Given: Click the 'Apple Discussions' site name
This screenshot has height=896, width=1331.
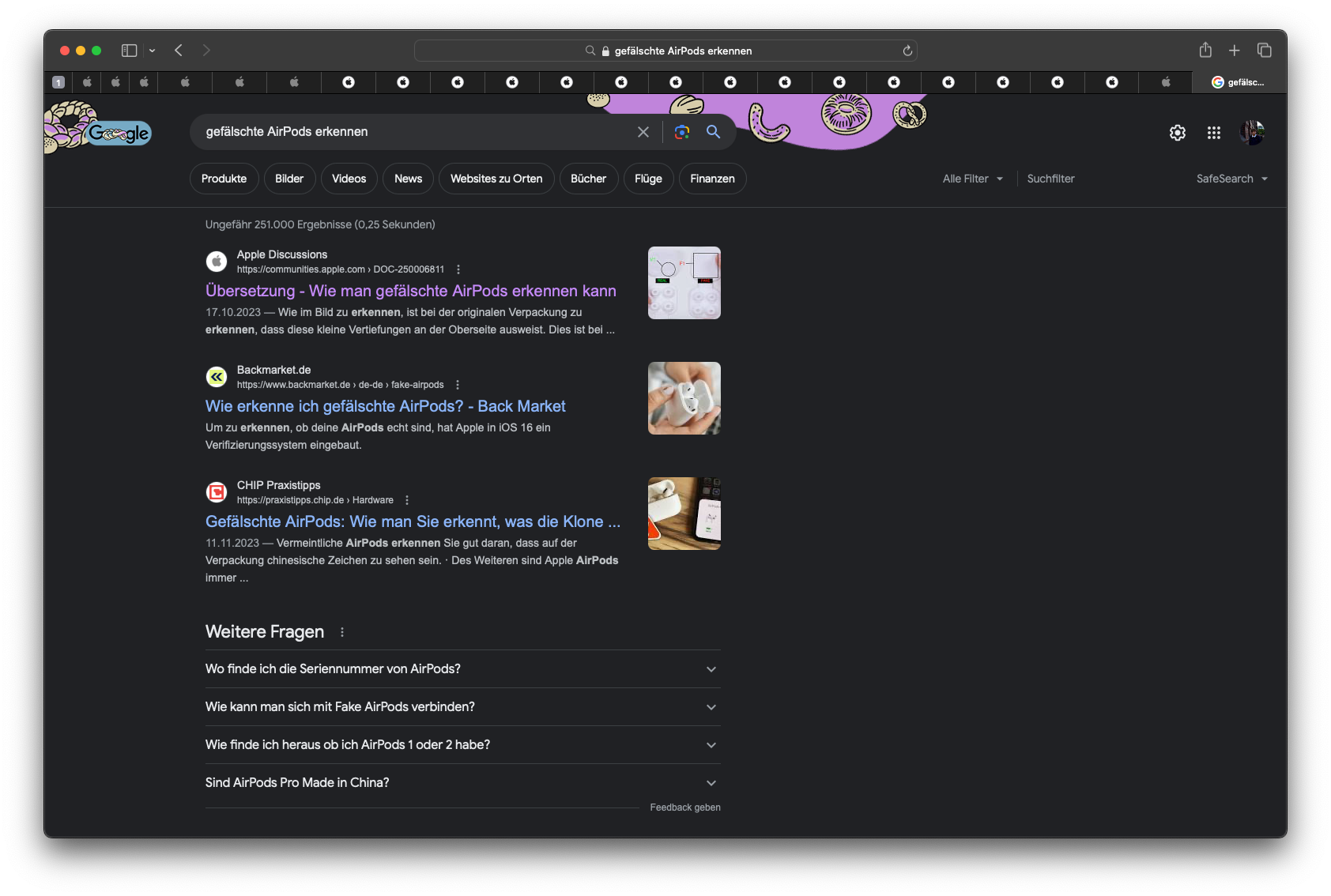Looking at the screenshot, I should 282,254.
